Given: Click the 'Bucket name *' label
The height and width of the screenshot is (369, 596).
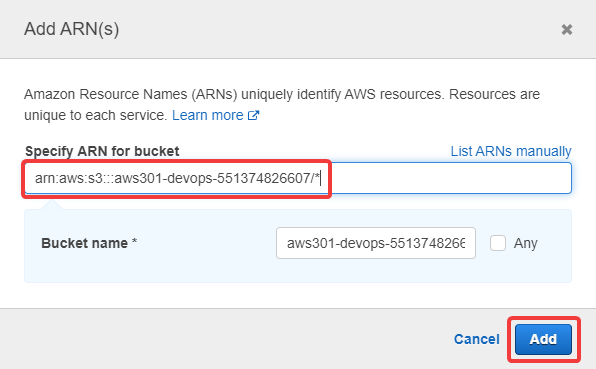Looking at the screenshot, I should coord(89,243).
